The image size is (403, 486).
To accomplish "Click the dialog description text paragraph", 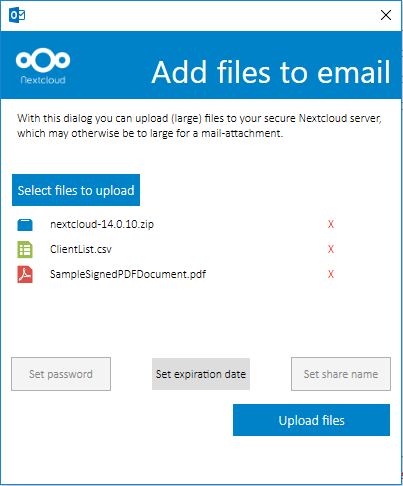I will point(199,126).
